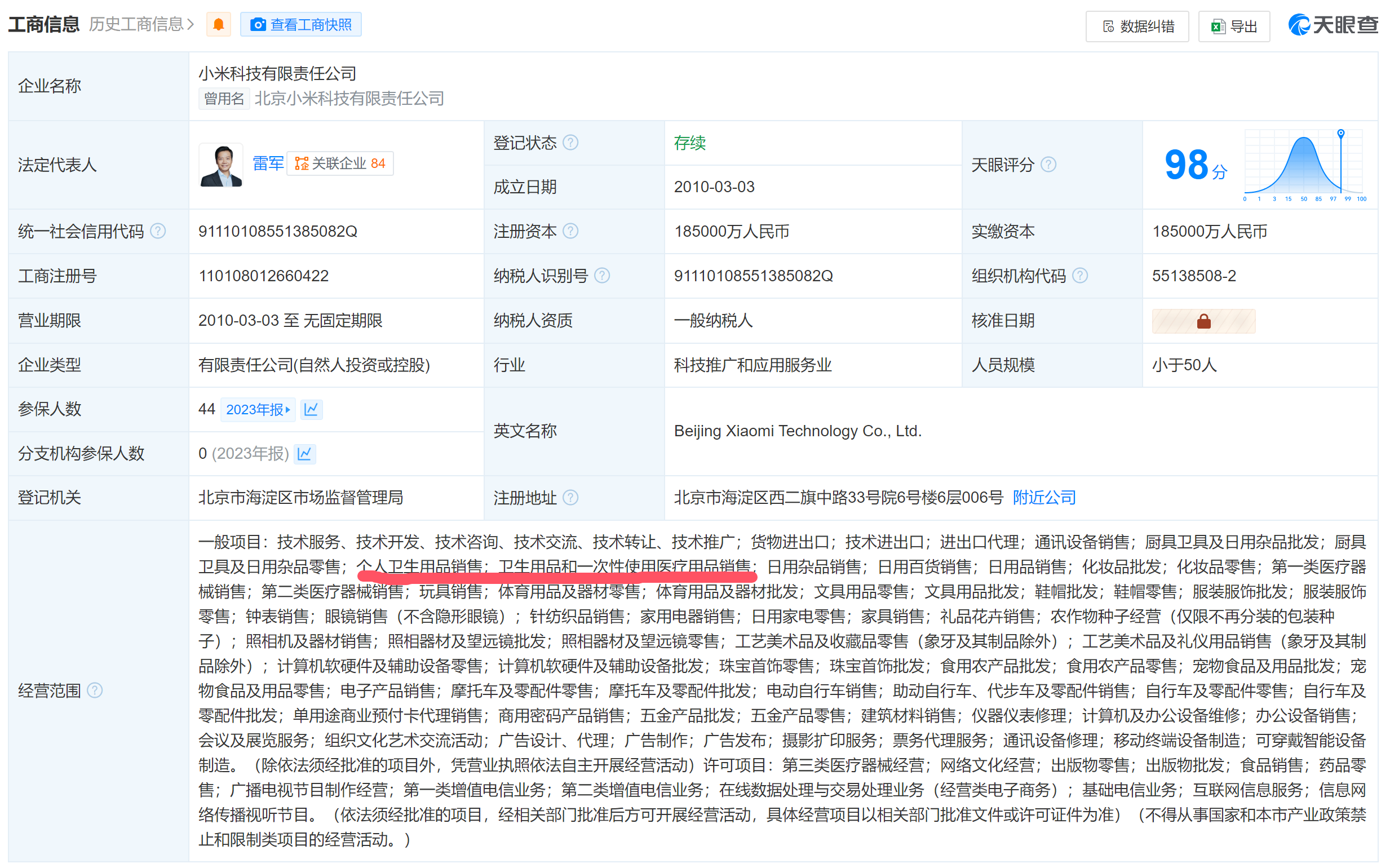The height and width of the screenshot is (868, 1381).
Task: Click the 98分 score value
Action: [1195, 166]
